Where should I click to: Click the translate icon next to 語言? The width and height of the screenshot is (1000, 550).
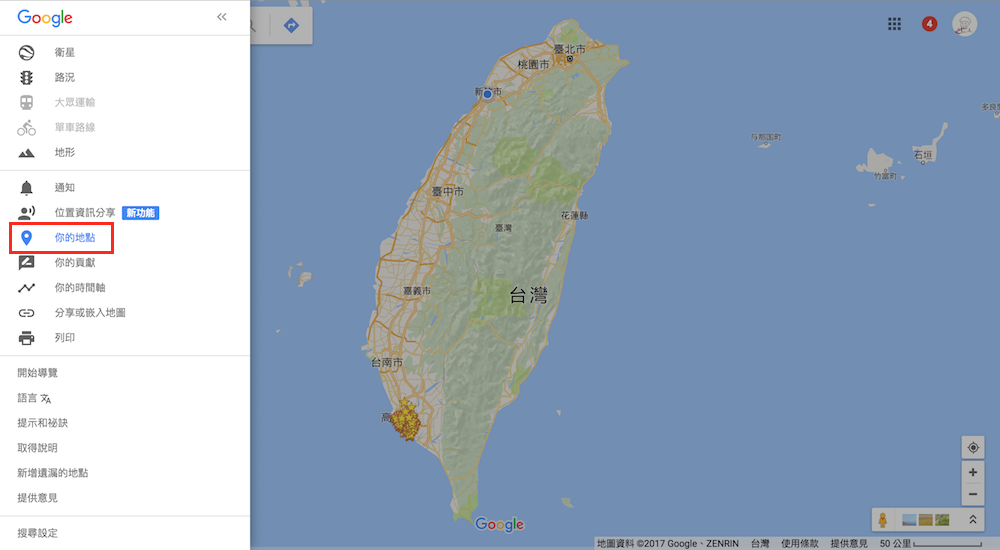[x=46, y=399]
